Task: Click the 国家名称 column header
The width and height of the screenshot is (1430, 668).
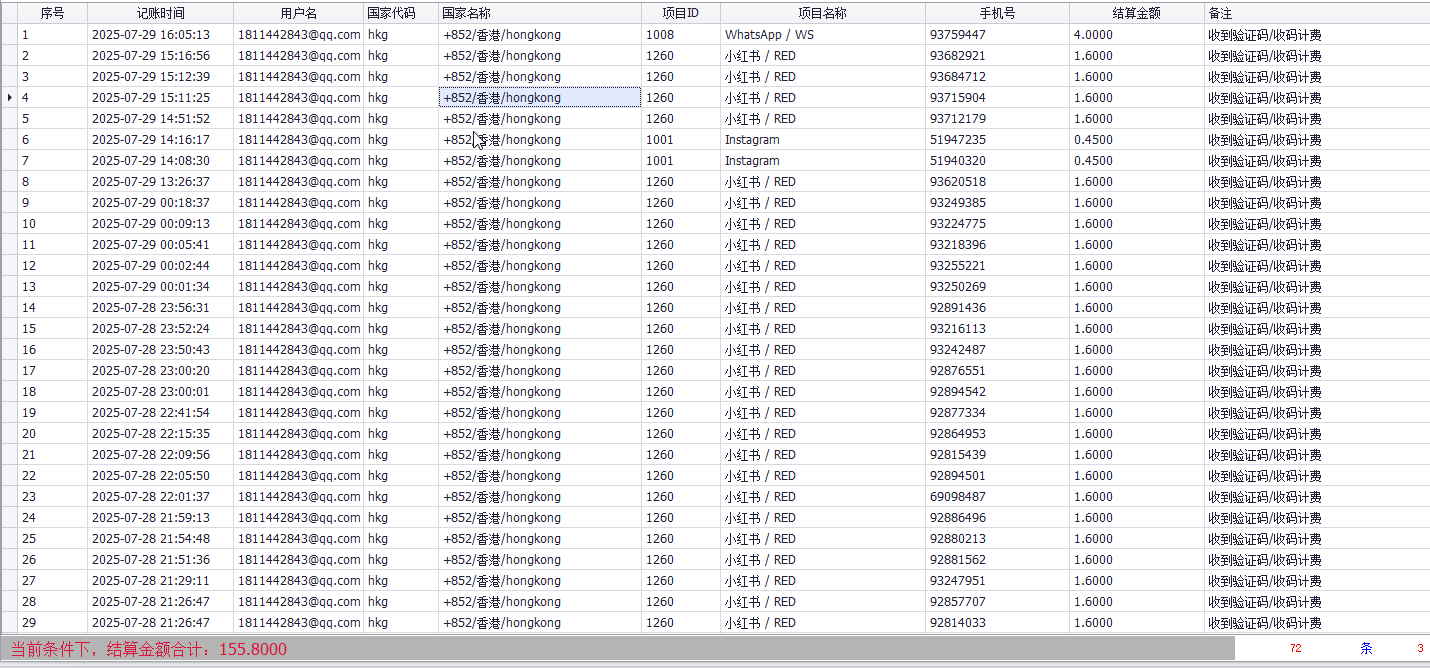Action: [x=540, y=13]
